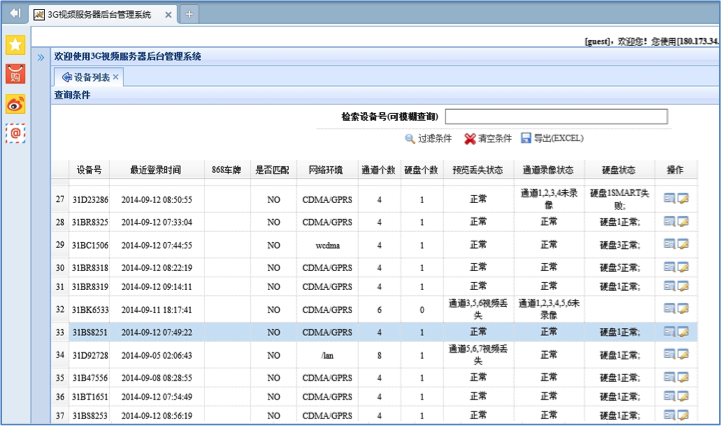Open the shopping bag sidebar icon
The height and width of the screenshot is (426, 721).
tap(15, 75)
